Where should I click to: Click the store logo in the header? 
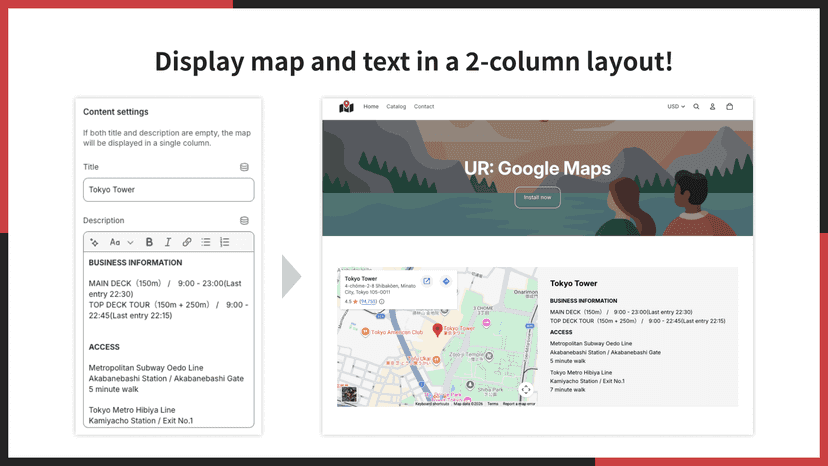click(x=346, y=106)
